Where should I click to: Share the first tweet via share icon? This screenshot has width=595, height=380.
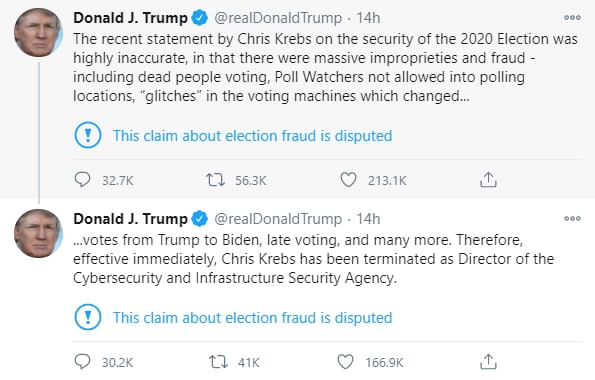(x=488, y=180)
